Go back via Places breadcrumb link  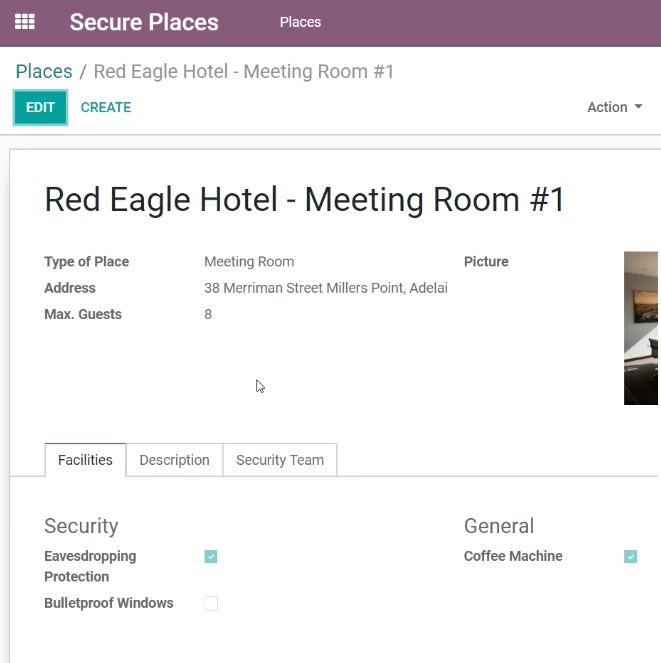pos(44,71)
